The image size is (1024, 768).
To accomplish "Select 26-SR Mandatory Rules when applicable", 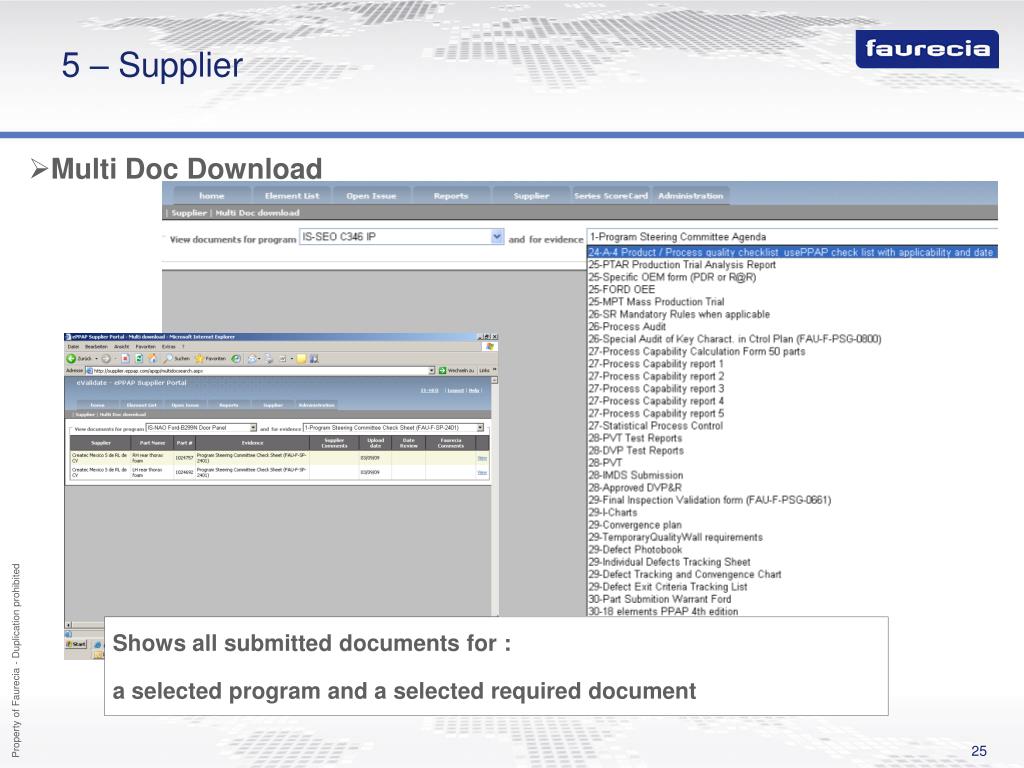I will tap(679, 314).
